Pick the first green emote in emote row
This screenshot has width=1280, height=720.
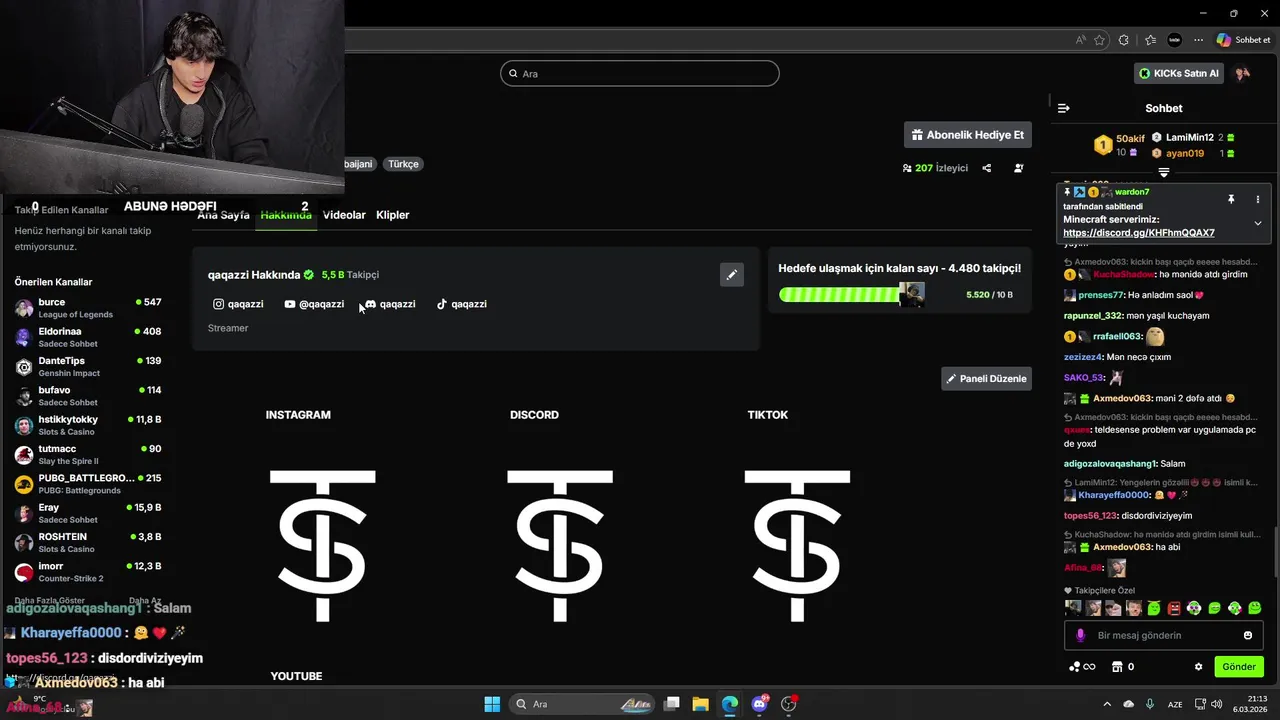(1154, 608)
